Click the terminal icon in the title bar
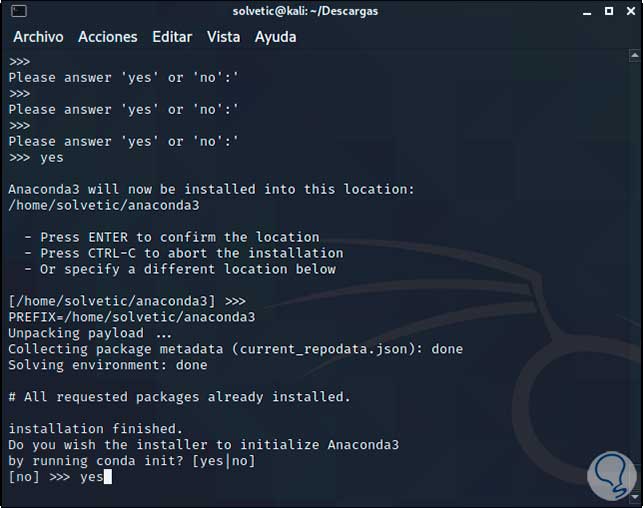Image resolution: width=644 pixels, height=508 pixels. point(18,11)
